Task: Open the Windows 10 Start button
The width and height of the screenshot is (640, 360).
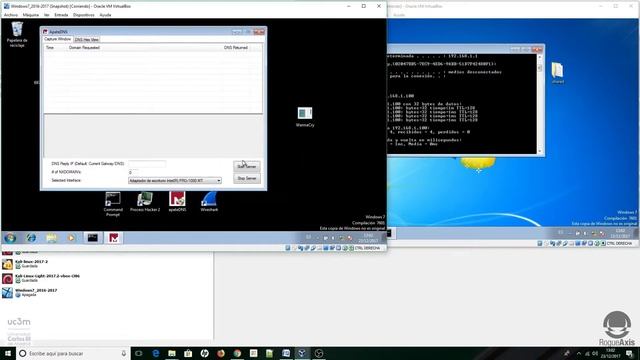Action: tap(8, 353)
